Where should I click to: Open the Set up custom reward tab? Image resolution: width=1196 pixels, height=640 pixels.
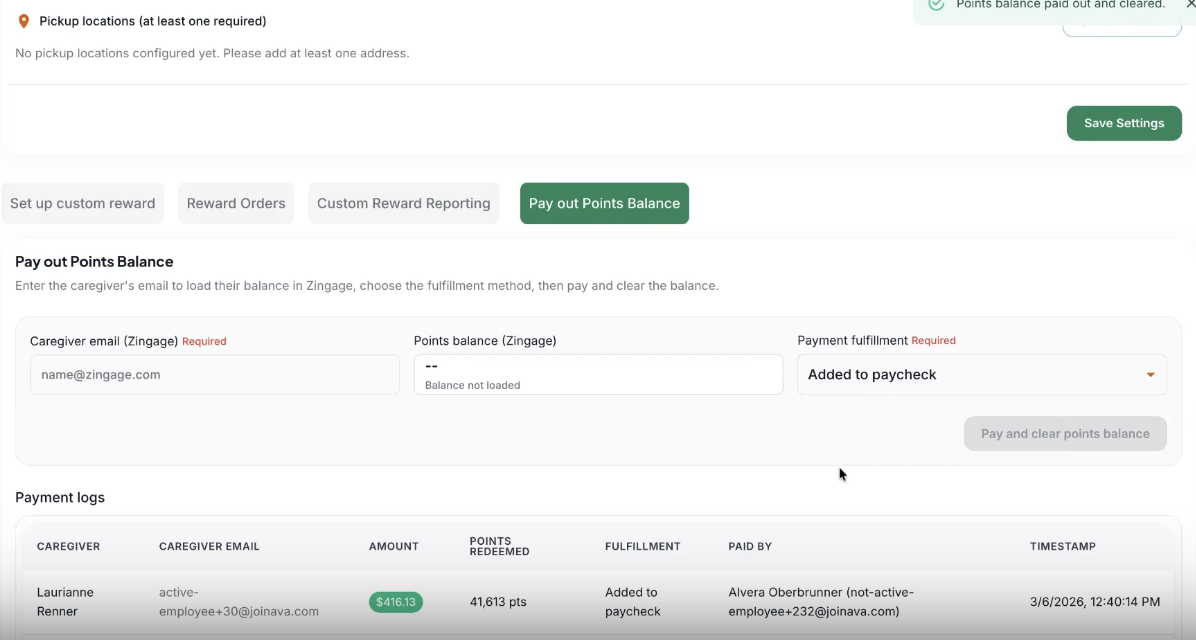pyautogui.click(x=82, y=203)
